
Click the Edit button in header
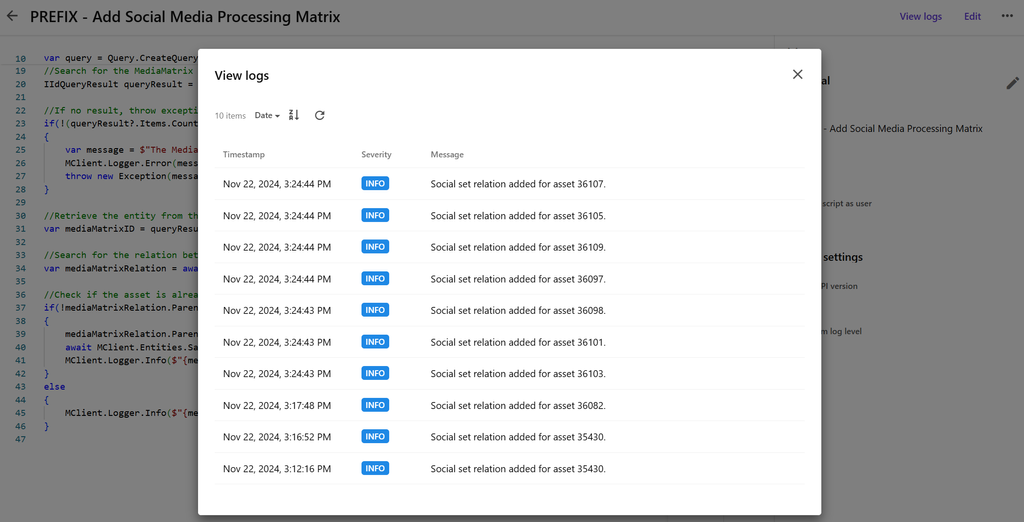(x=972, y=17)
